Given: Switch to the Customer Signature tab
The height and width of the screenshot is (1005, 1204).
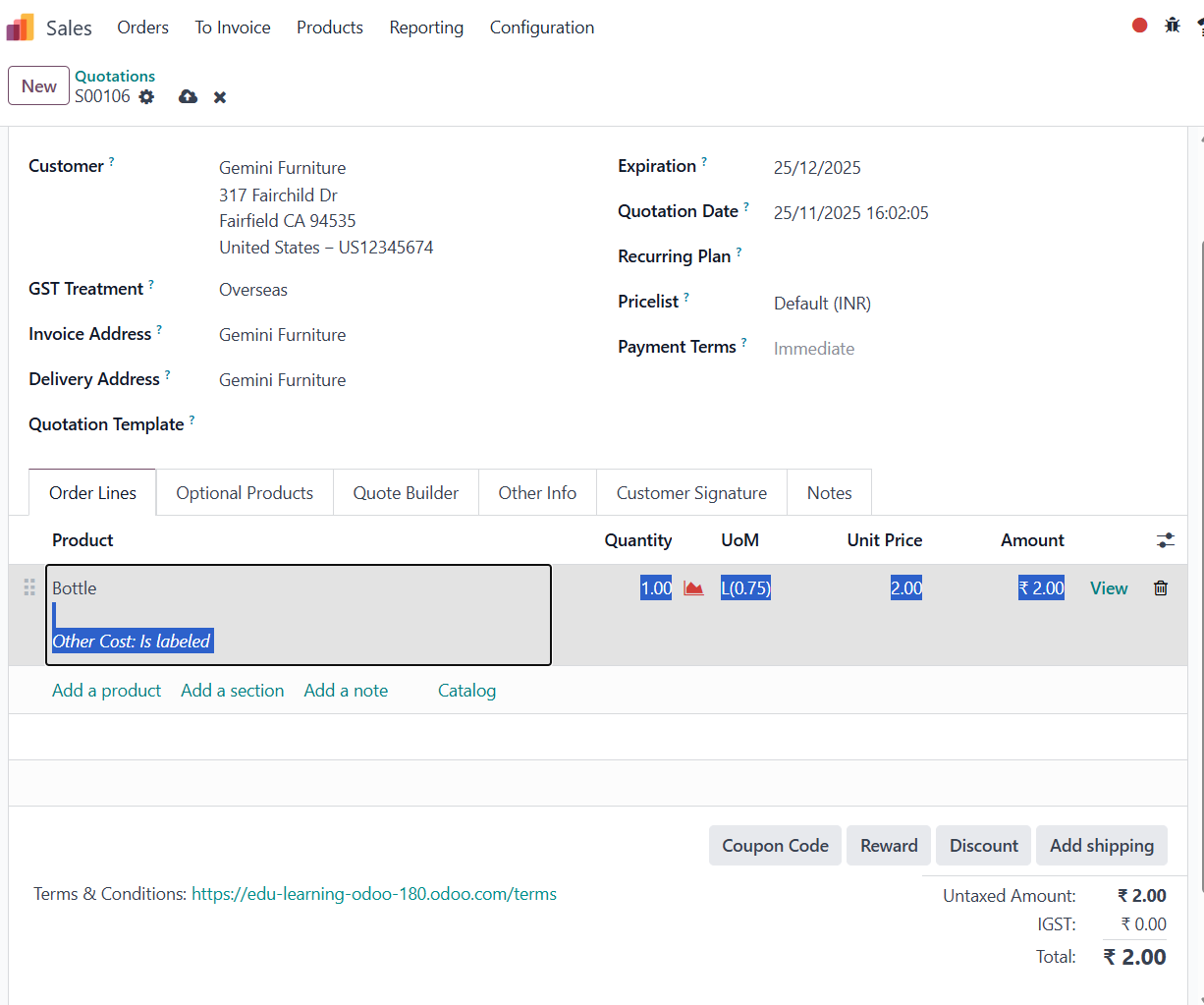Looking at the screenshot, I should point(691,493).
